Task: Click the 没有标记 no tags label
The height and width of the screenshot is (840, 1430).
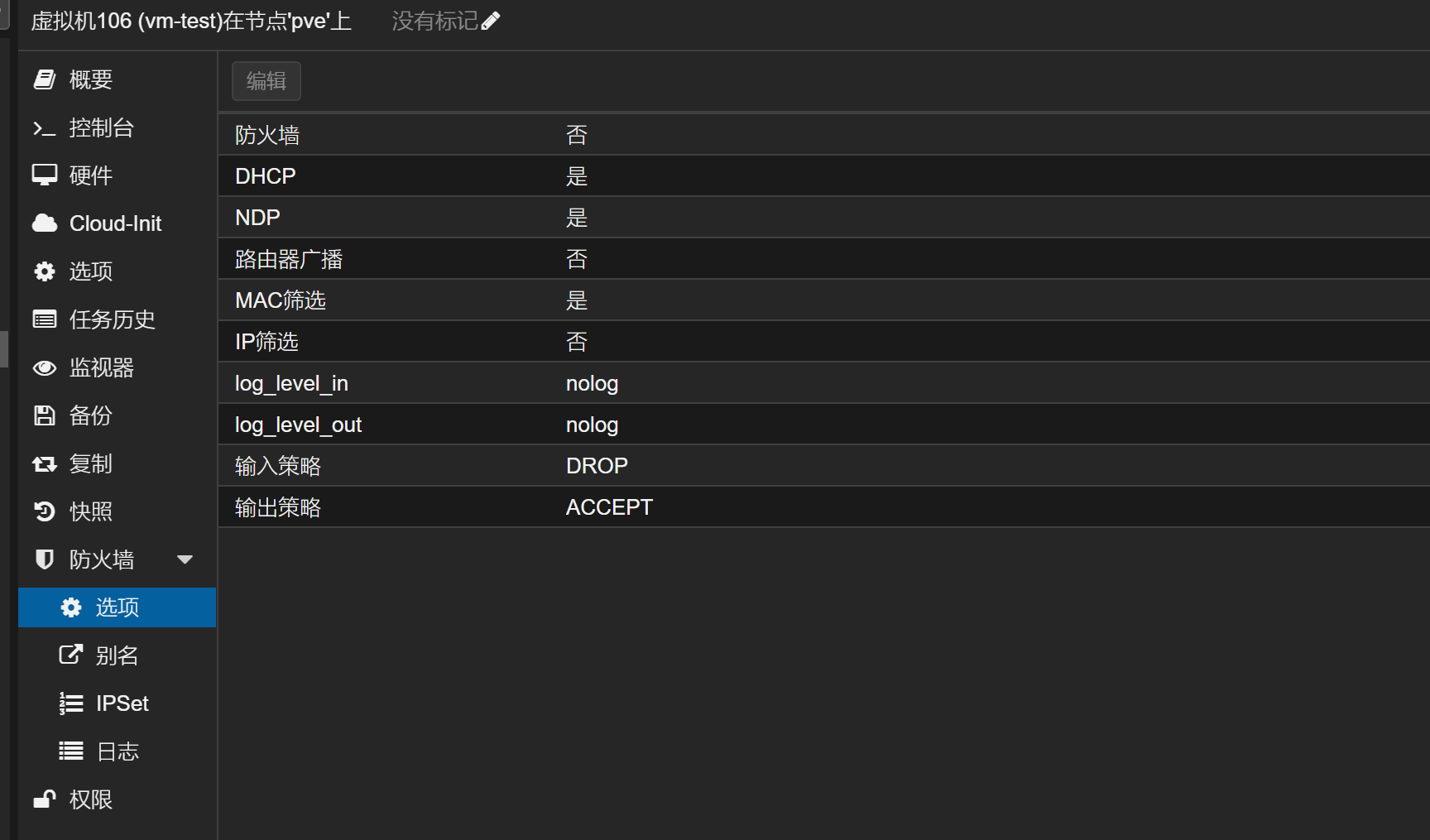Action: pyautogui.click(x=434, y=22)
